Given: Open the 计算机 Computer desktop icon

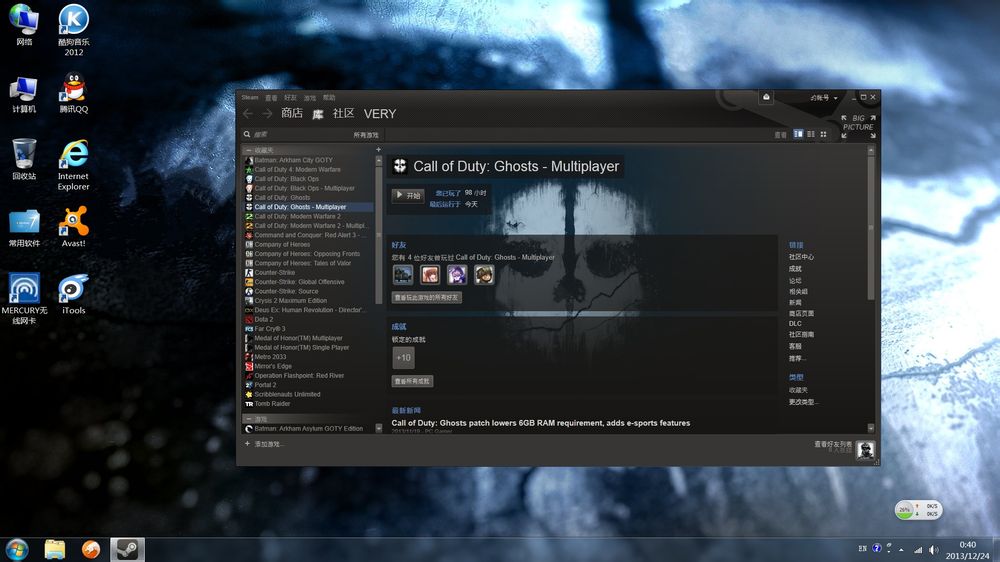Looking at the screenshot, I should click(x=24, y=94).
